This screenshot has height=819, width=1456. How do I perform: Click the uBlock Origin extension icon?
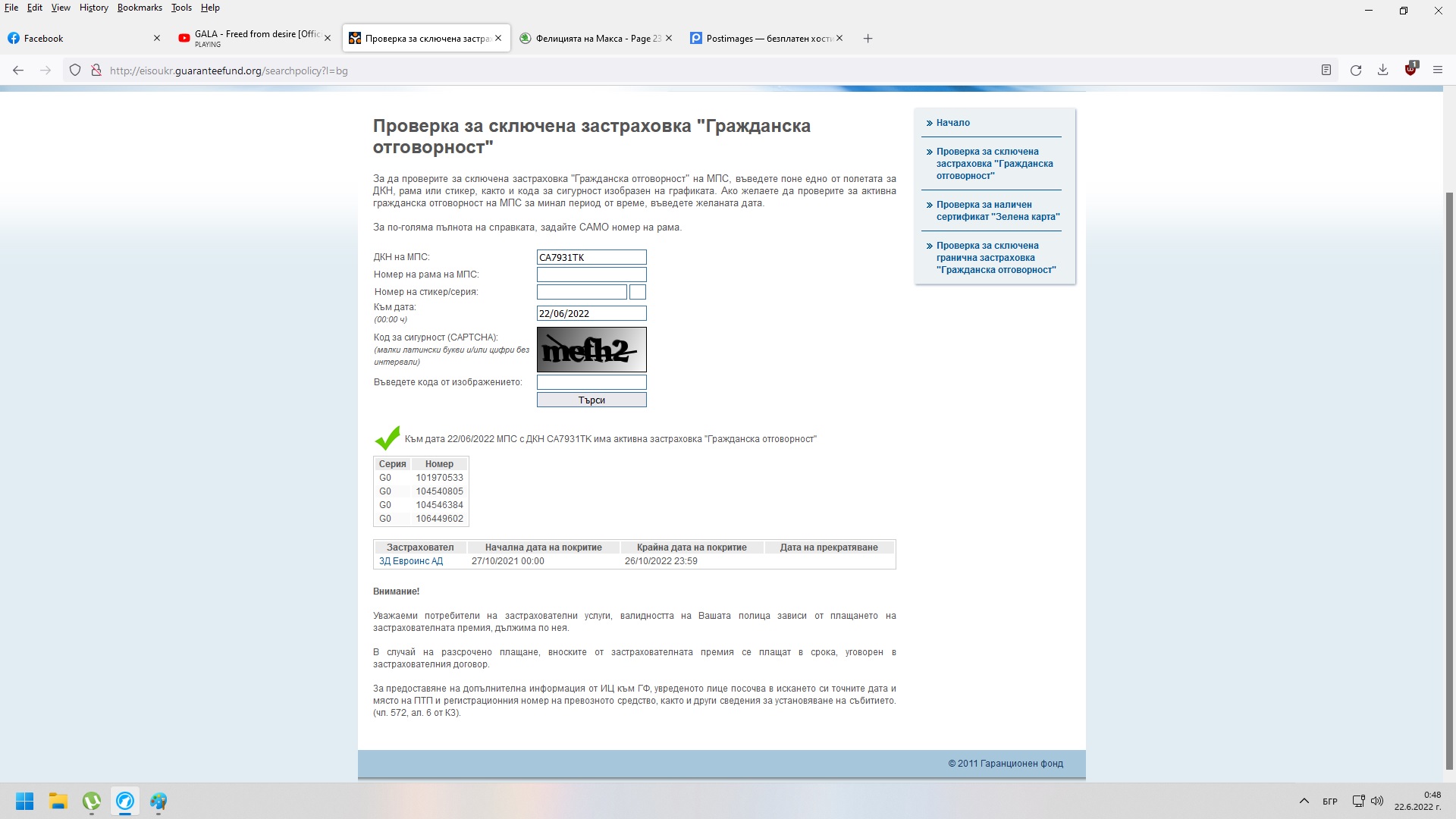coord(1410,70)
